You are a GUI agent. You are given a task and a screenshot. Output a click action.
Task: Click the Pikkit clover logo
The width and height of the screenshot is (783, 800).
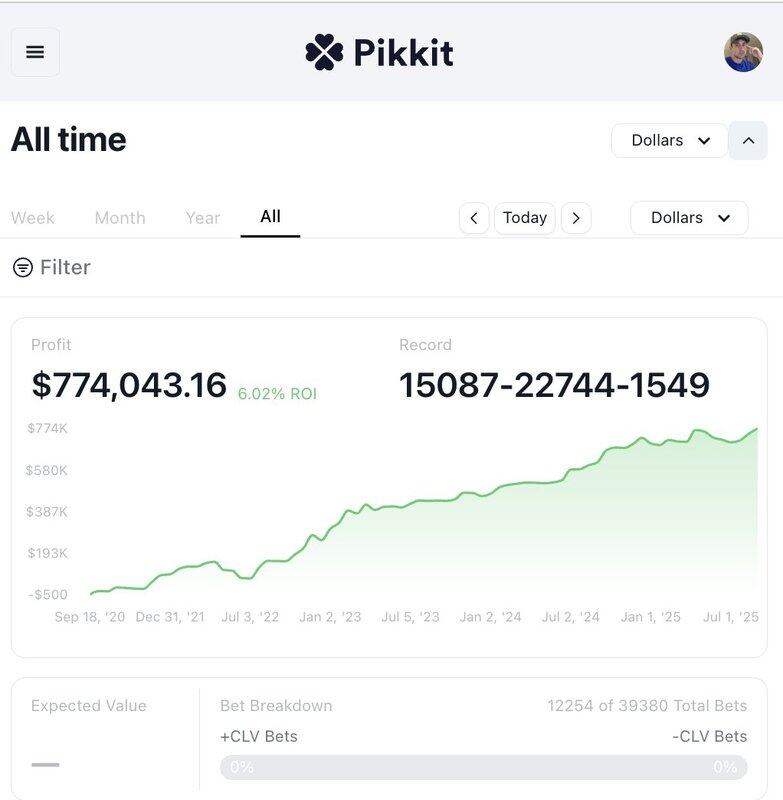pyautogui.click(x=324, y=52)
